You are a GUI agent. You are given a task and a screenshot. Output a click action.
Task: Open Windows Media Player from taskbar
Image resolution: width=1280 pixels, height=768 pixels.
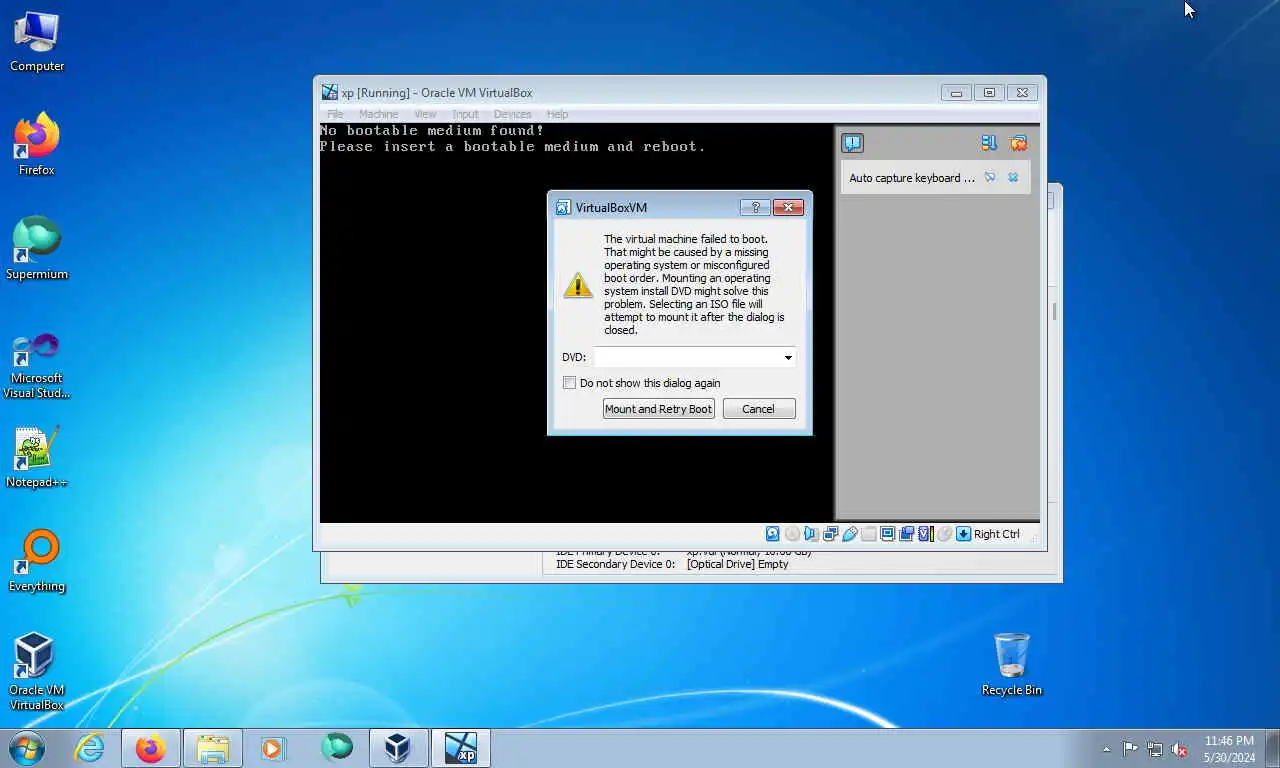point(273,748)
